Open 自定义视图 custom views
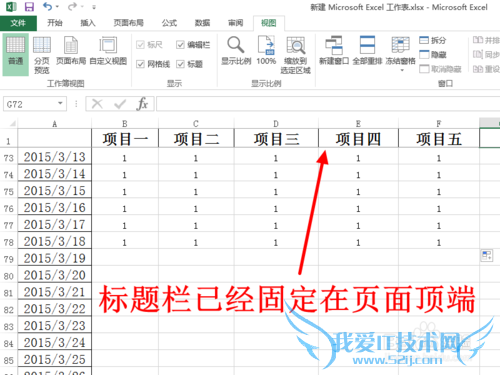 [108, 51]
